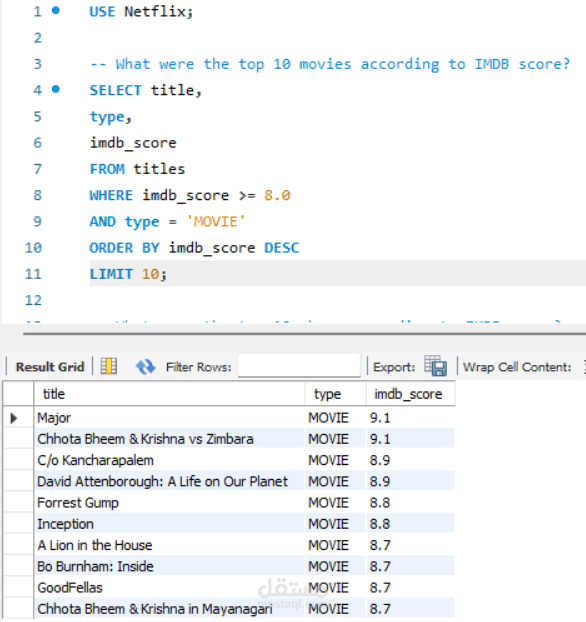Click the MOVIE type cell for Inception
The width and height of the screenshot is (586, 622).
coord(335,524)
